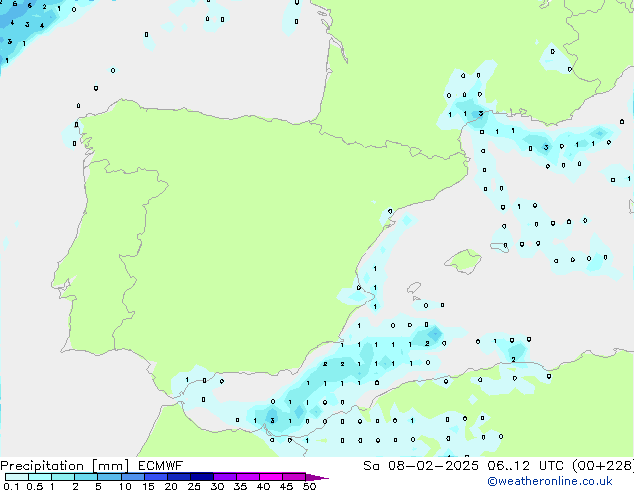
Task: Click the legend tick label '50'
Action: click(309, 486)
